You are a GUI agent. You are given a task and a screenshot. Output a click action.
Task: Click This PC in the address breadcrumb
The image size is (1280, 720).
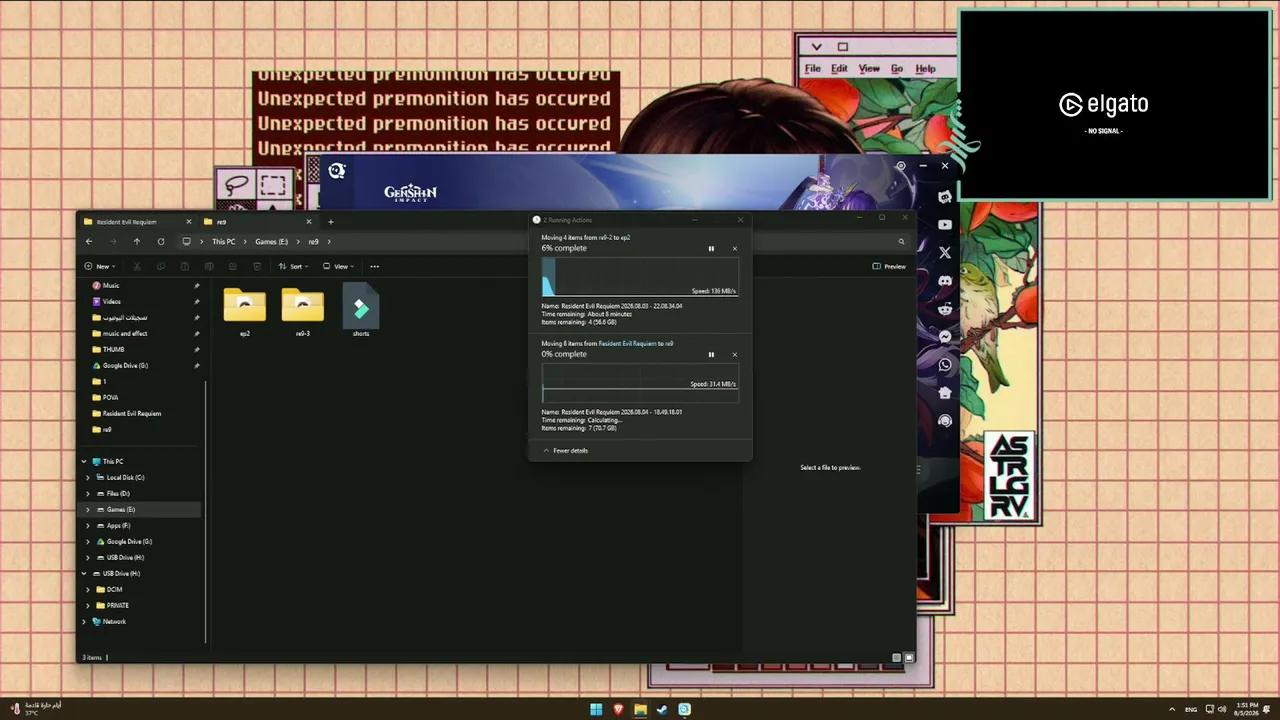pyautogui.click(x=224, y=242)
